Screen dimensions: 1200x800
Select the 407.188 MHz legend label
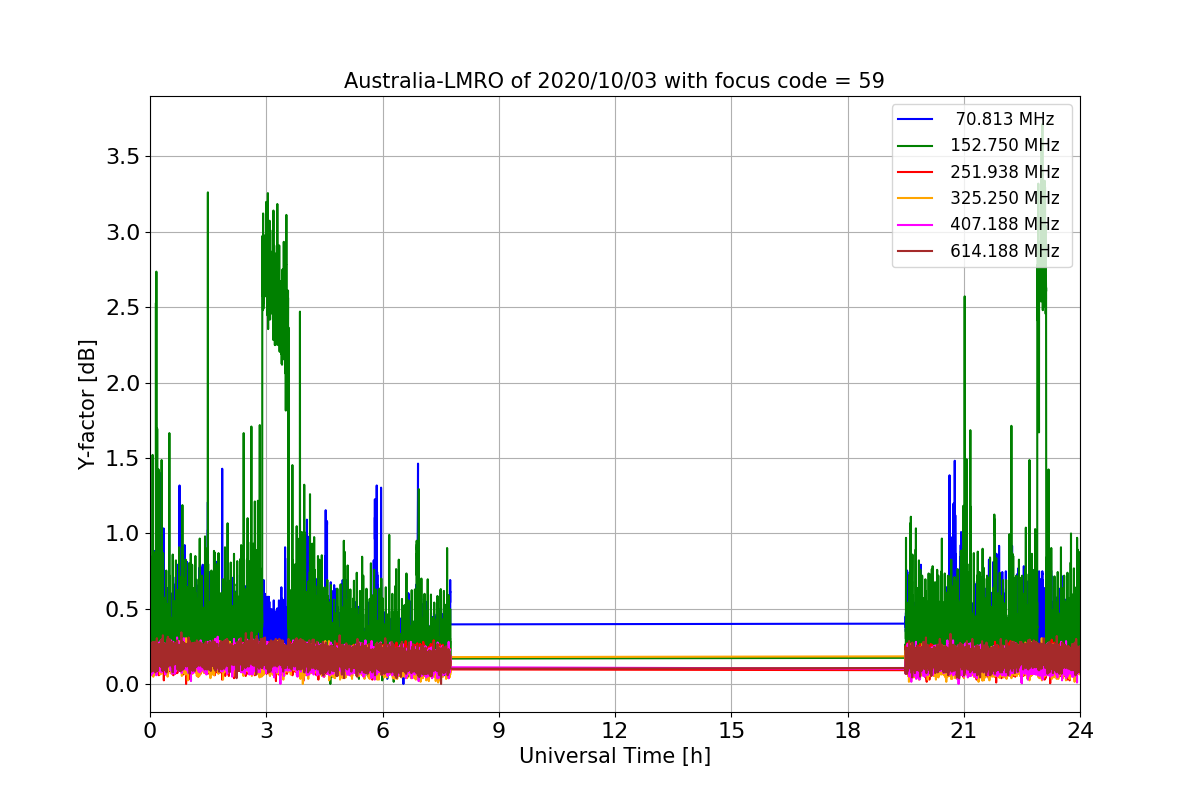coord(1005,224)
